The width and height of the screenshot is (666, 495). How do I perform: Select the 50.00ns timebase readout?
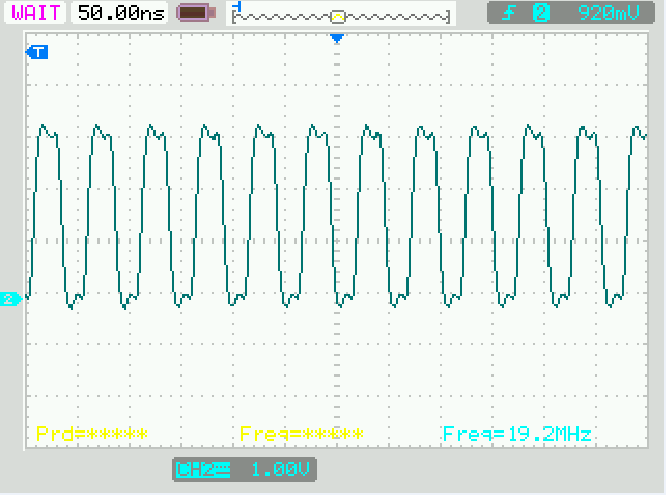pyautogui.click(x=121, y=13)
